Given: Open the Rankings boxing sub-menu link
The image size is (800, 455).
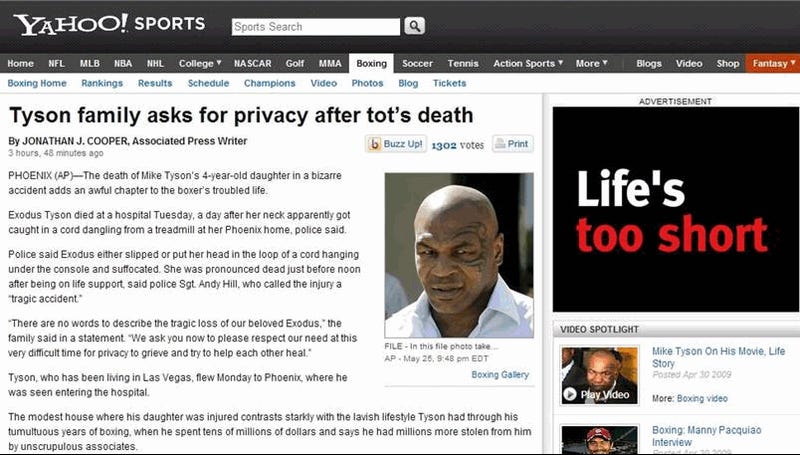Looking at the screenshot, I should pyautogui.click(x=102, y=83).
